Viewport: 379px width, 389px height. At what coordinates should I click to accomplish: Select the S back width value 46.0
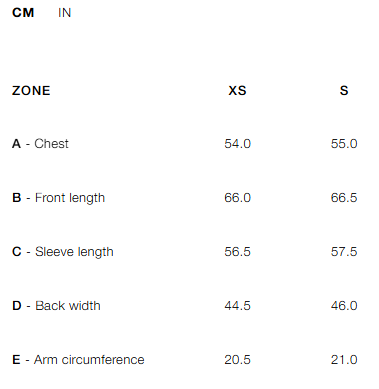[344, 306]
